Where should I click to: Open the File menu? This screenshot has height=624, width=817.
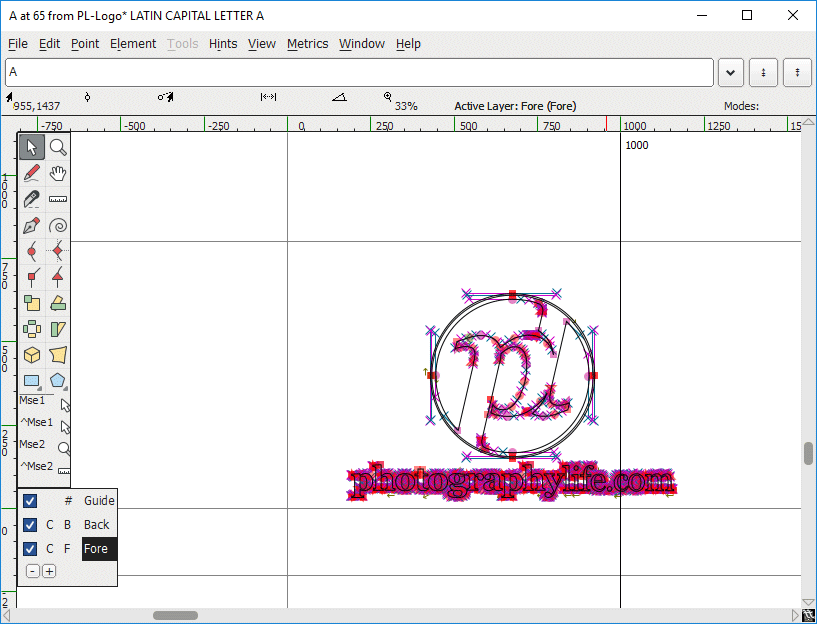point(18,44)
